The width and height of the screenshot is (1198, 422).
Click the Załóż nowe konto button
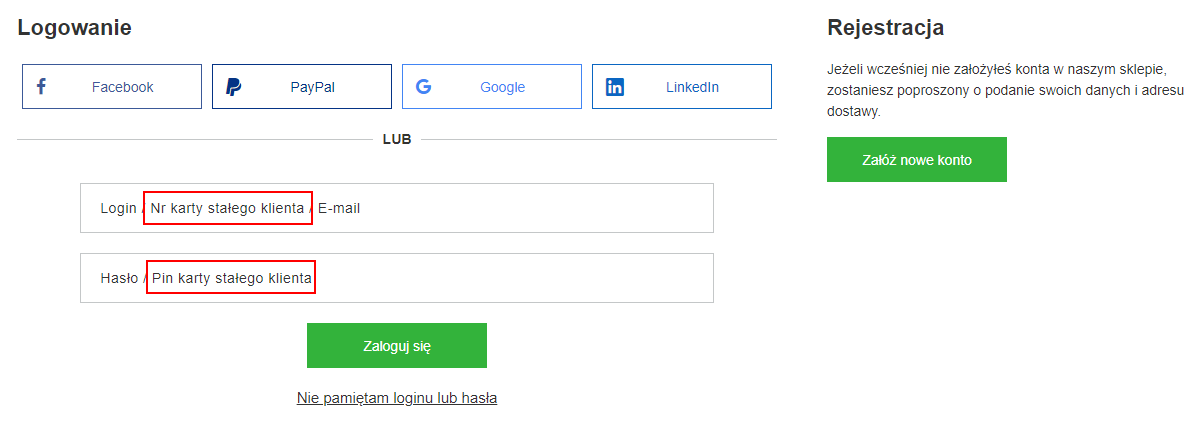[x=917, y=160]
